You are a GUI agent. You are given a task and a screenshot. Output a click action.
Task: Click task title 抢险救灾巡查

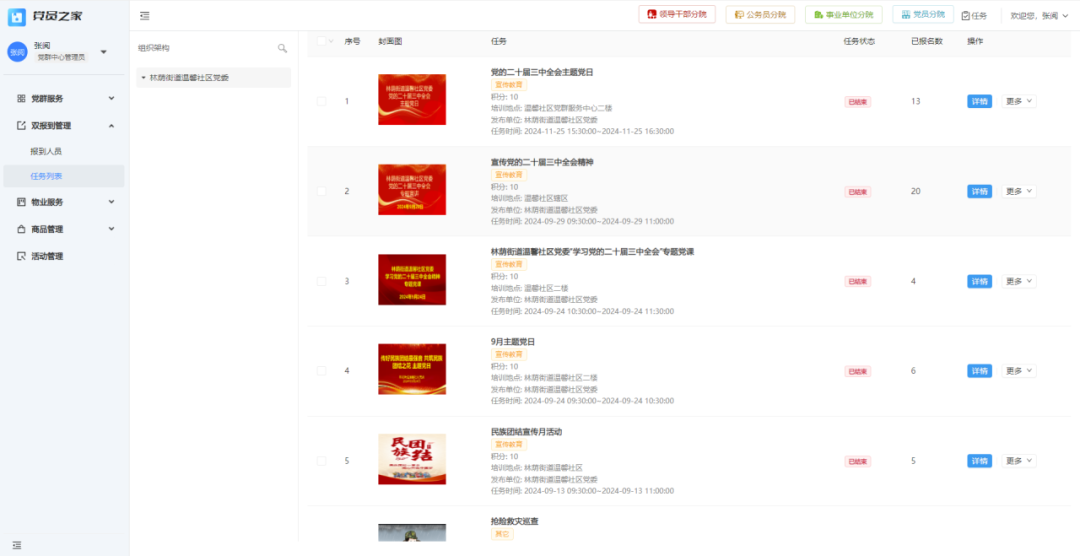pyautogui.click(x=515, y=522)
